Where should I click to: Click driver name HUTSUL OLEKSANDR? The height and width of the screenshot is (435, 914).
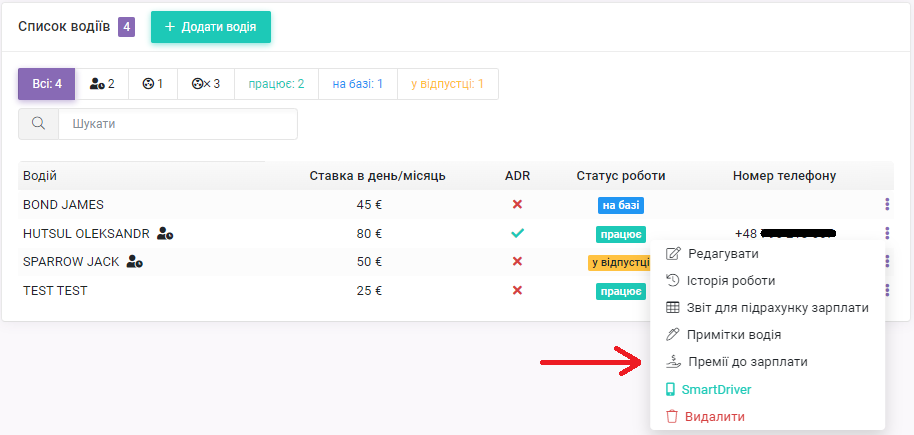click(86, 234)
